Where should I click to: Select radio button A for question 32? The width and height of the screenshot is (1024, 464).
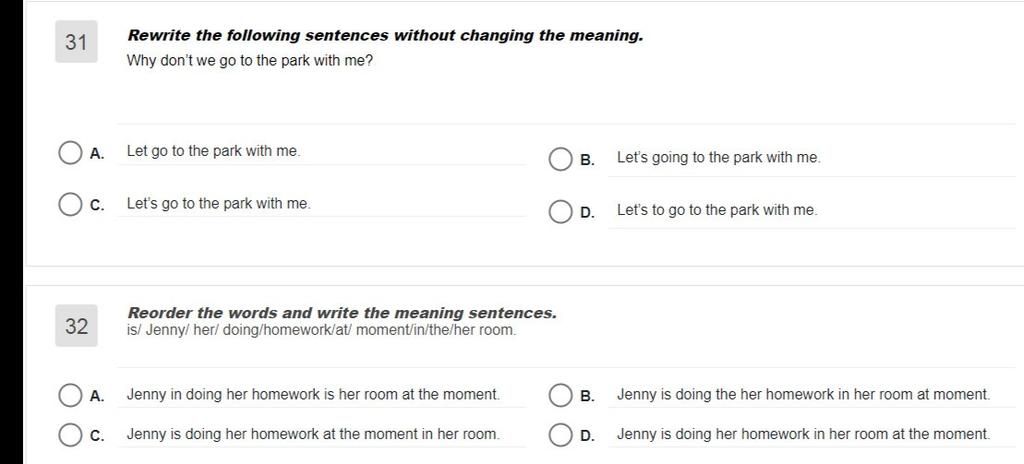(x=70, y=396)
